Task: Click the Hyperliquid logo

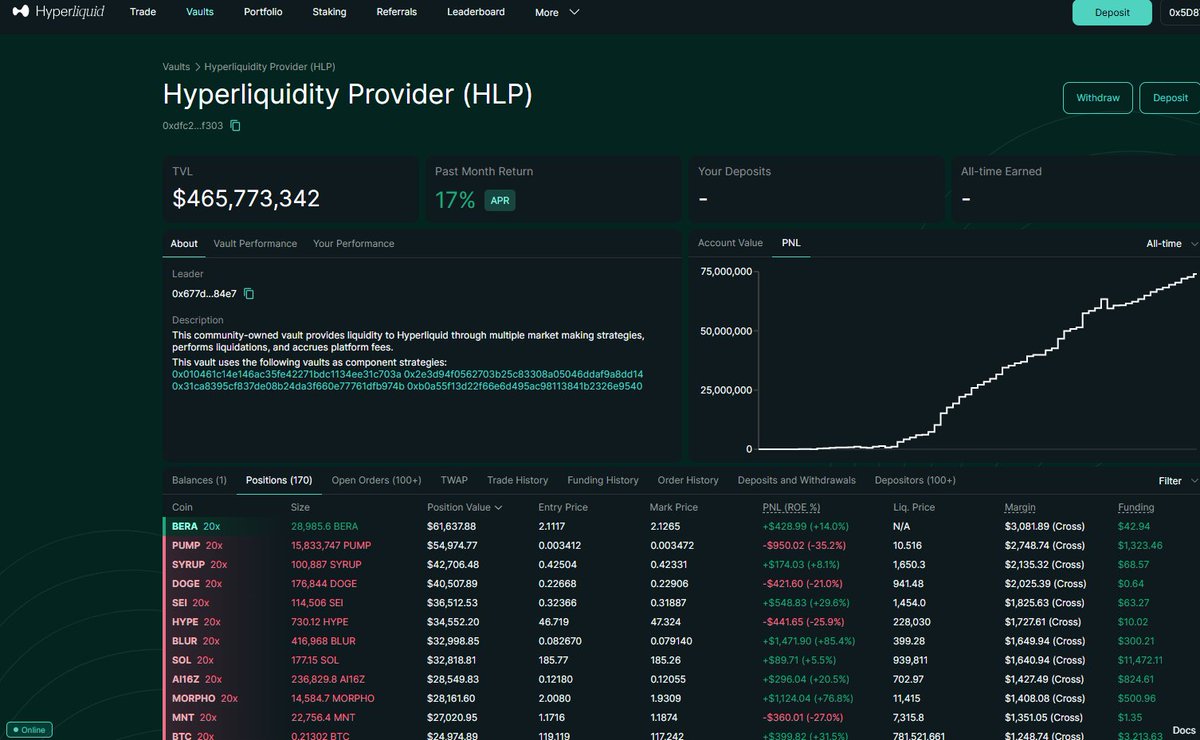Action: coord(57,12)
